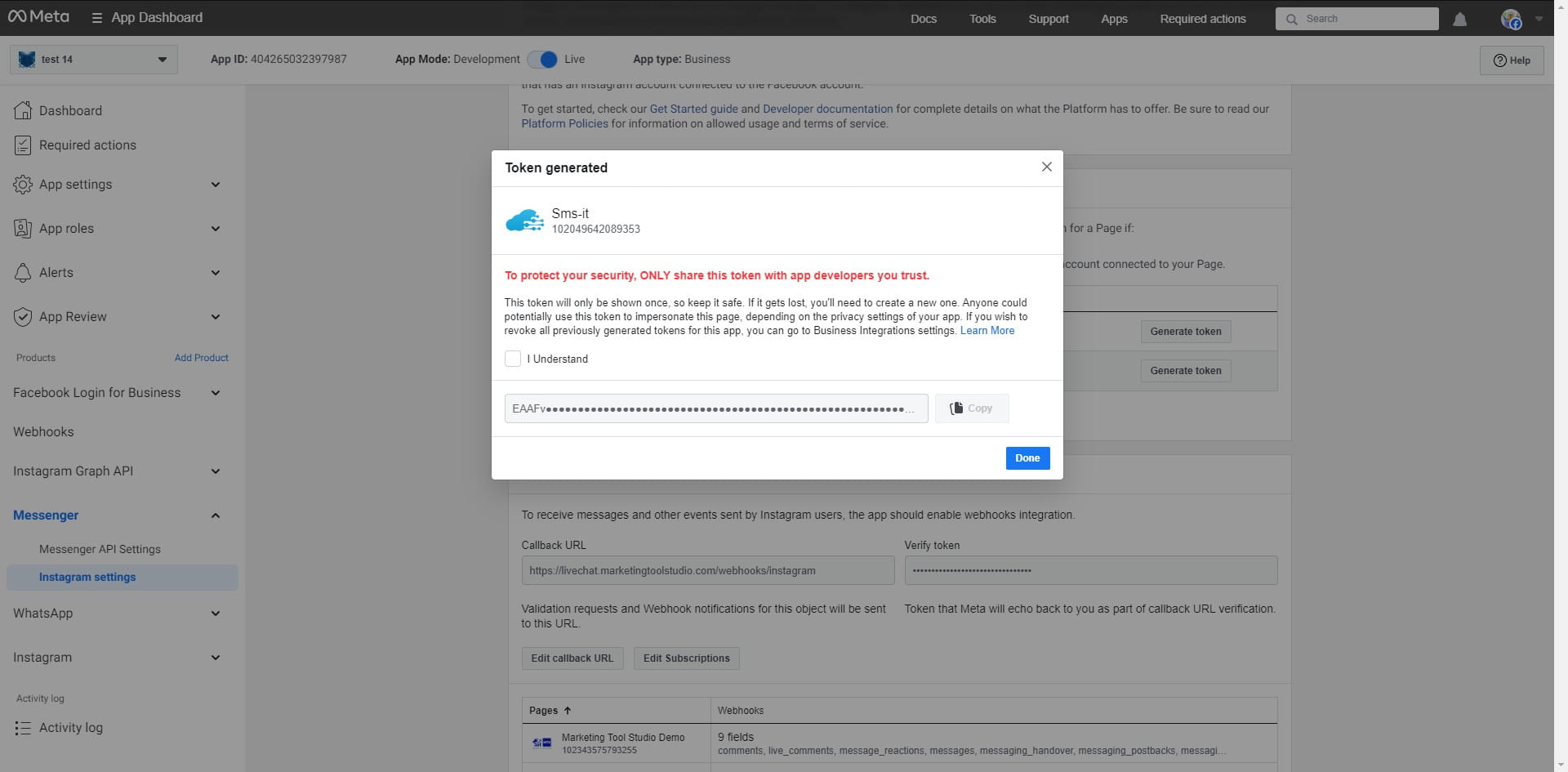Click the Required actions checklist icon

pos(23,145)
